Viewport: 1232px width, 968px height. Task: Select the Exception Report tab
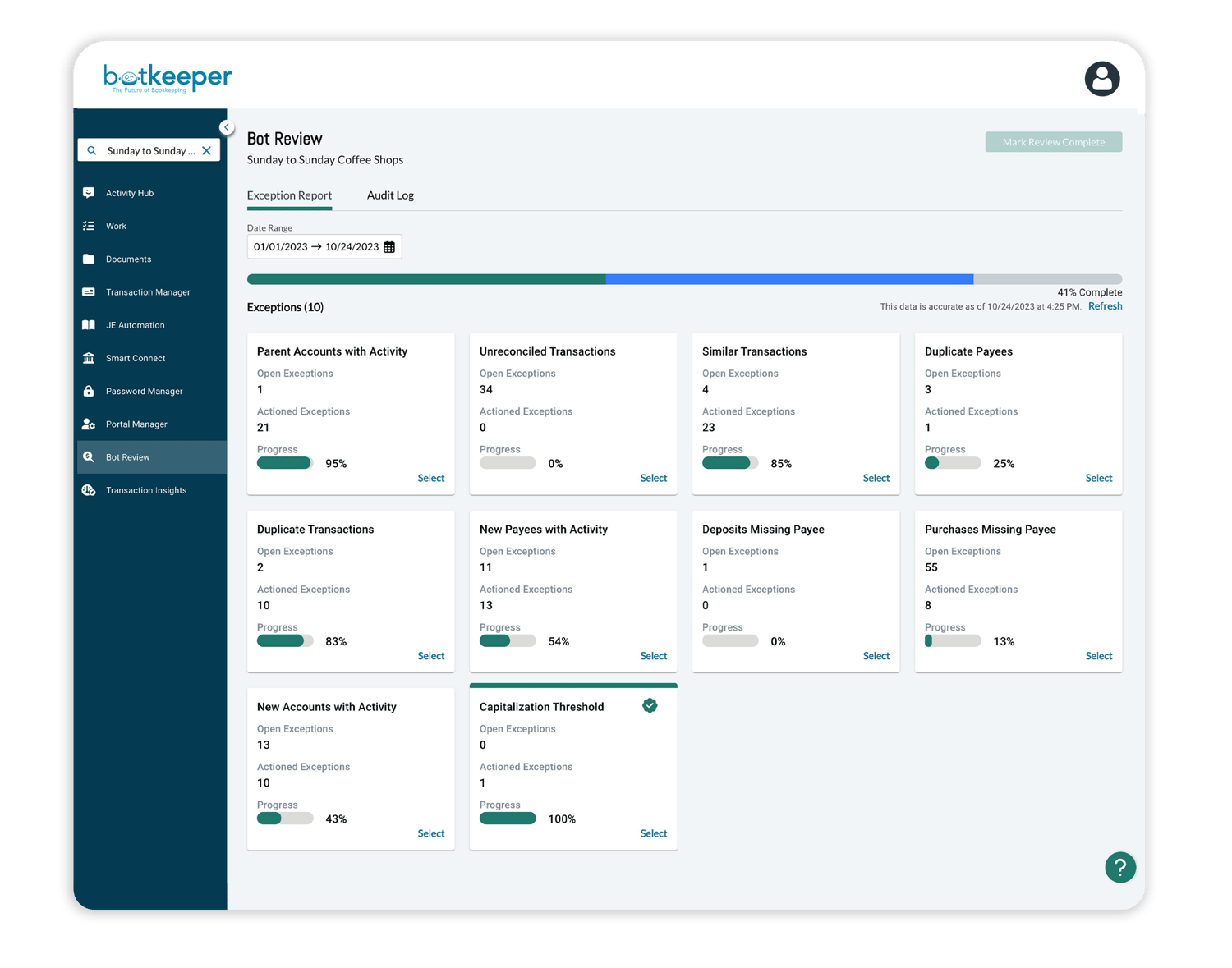(289, 195)
